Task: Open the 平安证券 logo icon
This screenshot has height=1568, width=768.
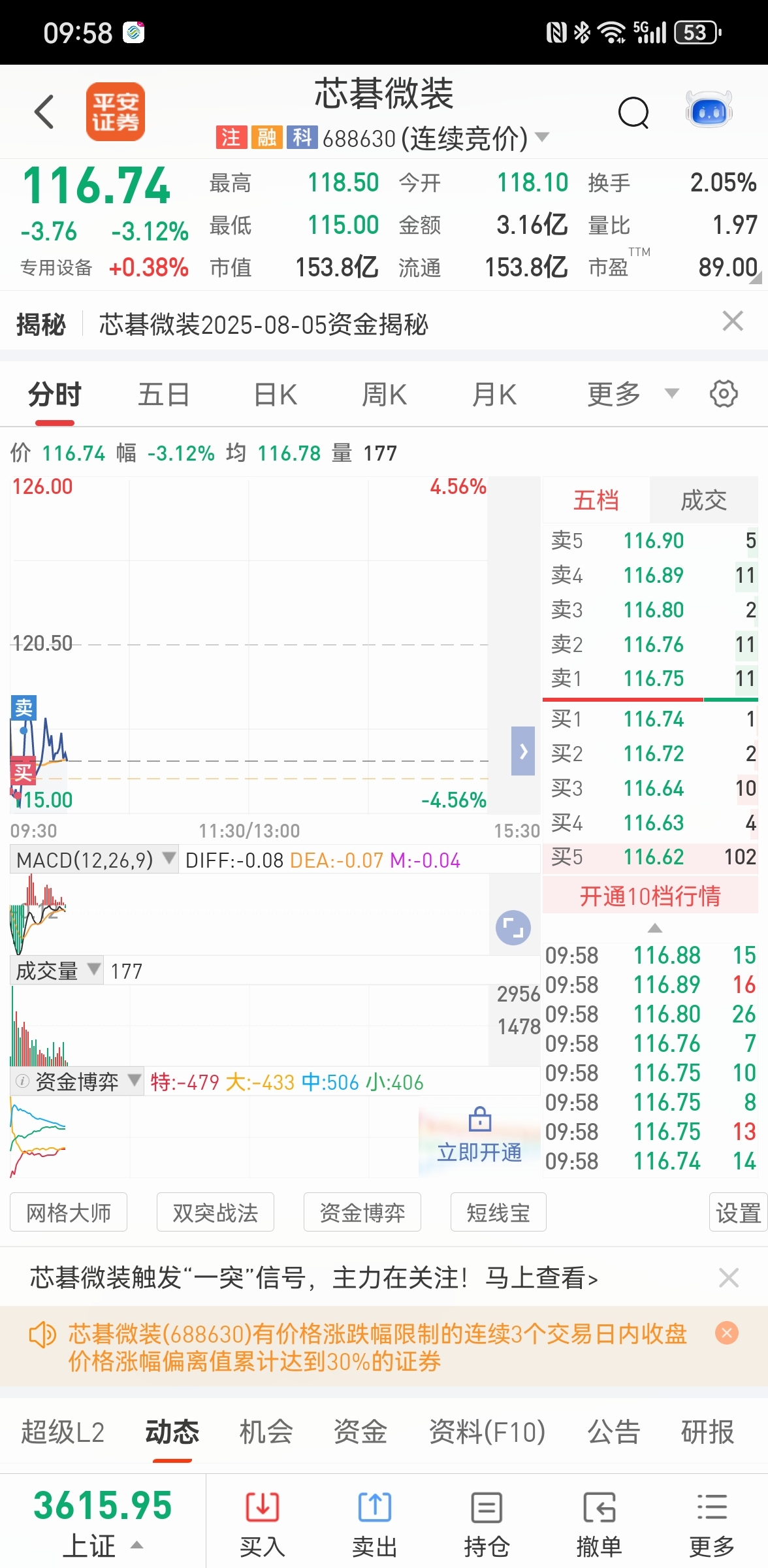Action: pos(116,112)
